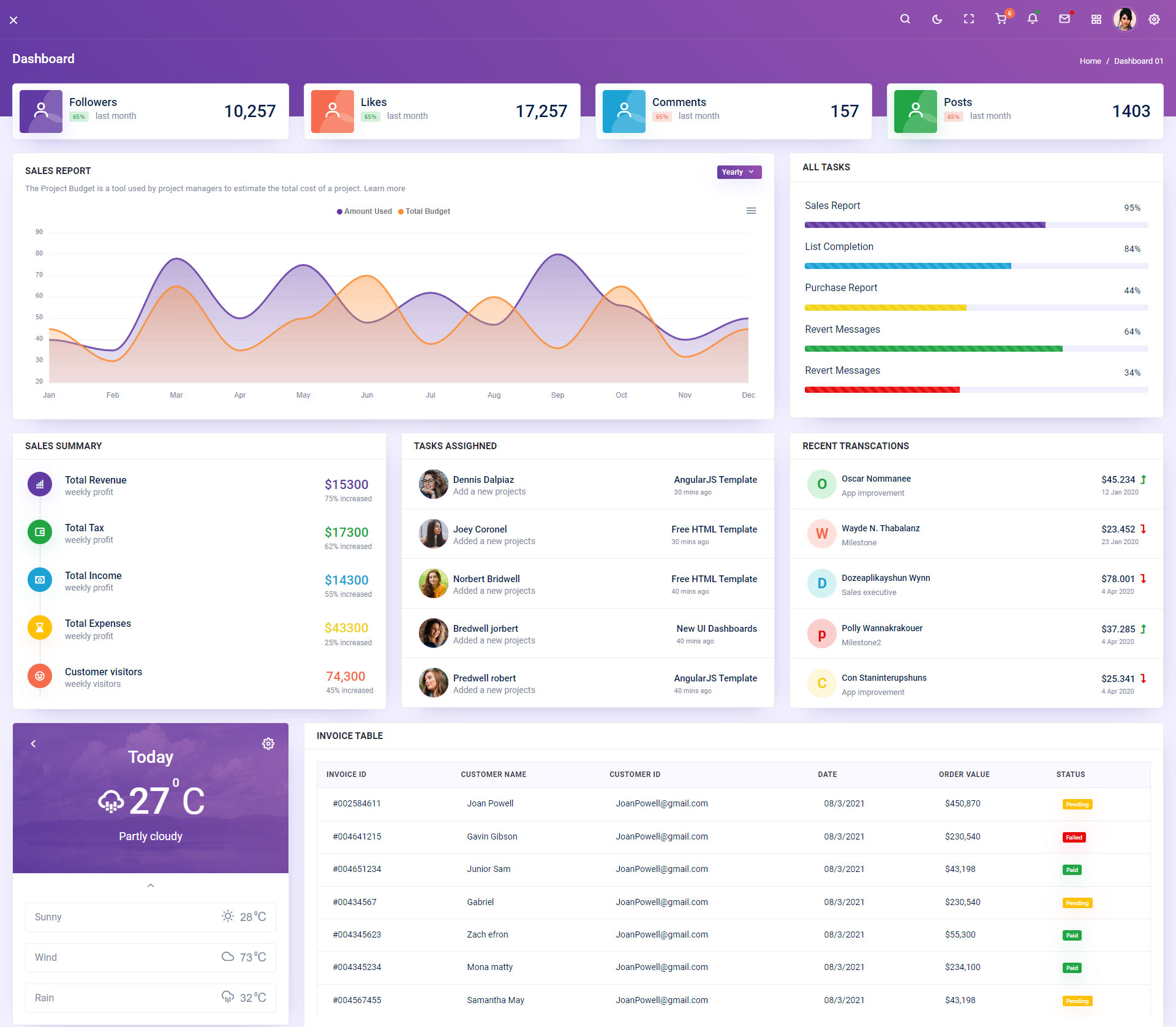The width and height of the screenshot is (1176, 1027).
Task: Select Dashboard 01 breadcrumb item
Action: (1138, 61)
